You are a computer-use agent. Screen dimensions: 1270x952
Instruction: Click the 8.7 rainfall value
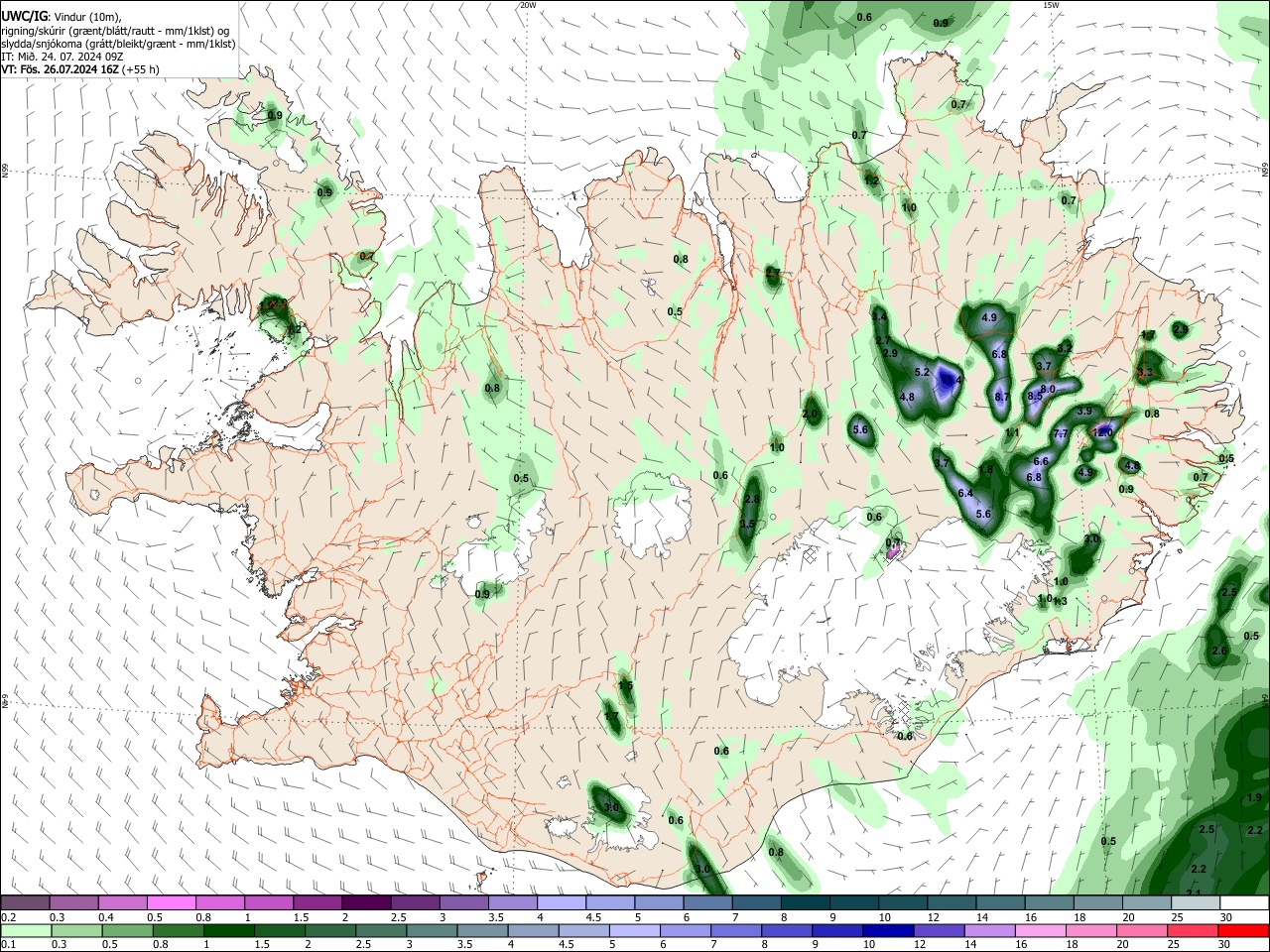pyautogui.click(x=1002, y=397)
